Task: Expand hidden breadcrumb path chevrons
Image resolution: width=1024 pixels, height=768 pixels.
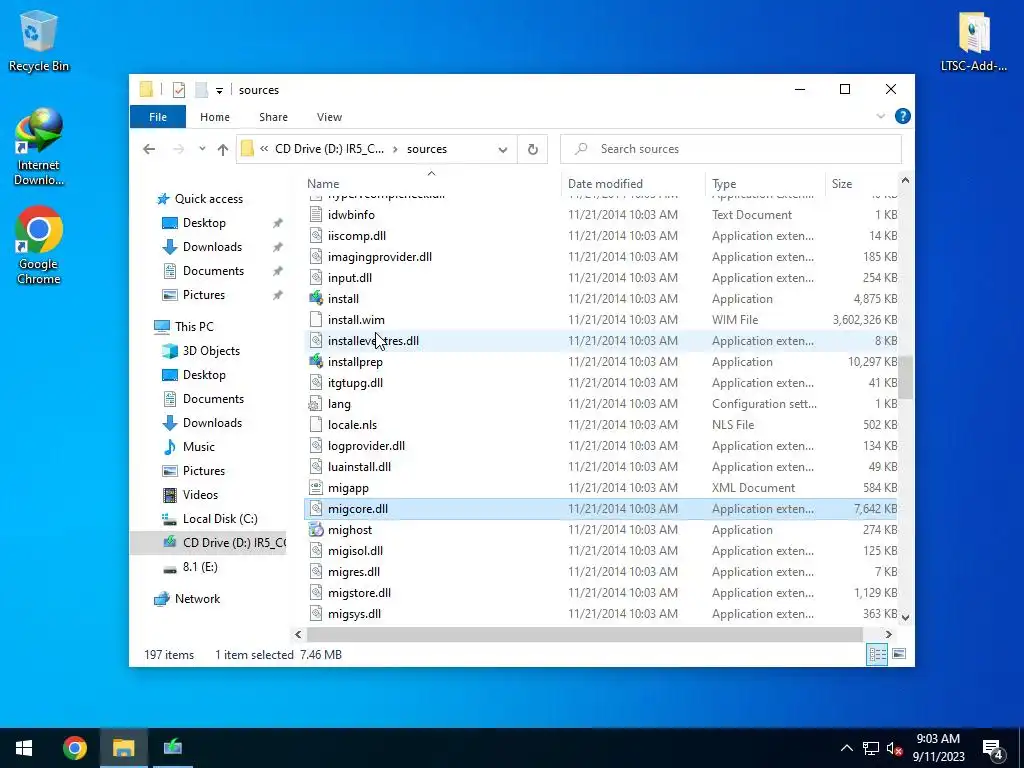Action: click(x=264, y=149)
